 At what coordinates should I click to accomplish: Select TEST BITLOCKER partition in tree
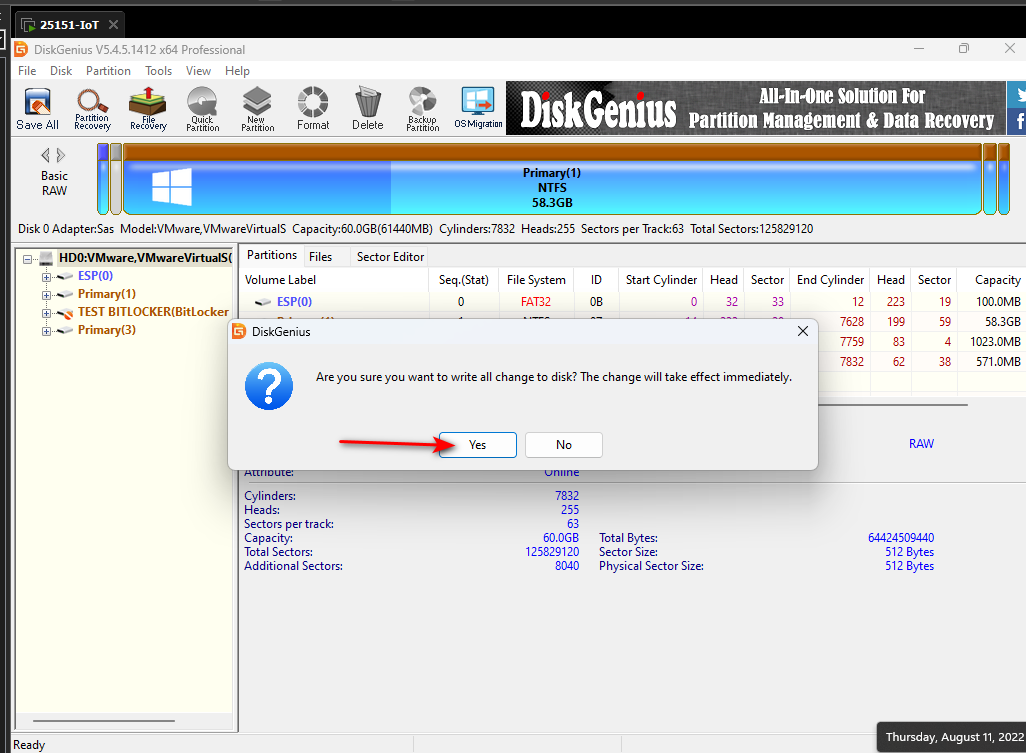153,312
